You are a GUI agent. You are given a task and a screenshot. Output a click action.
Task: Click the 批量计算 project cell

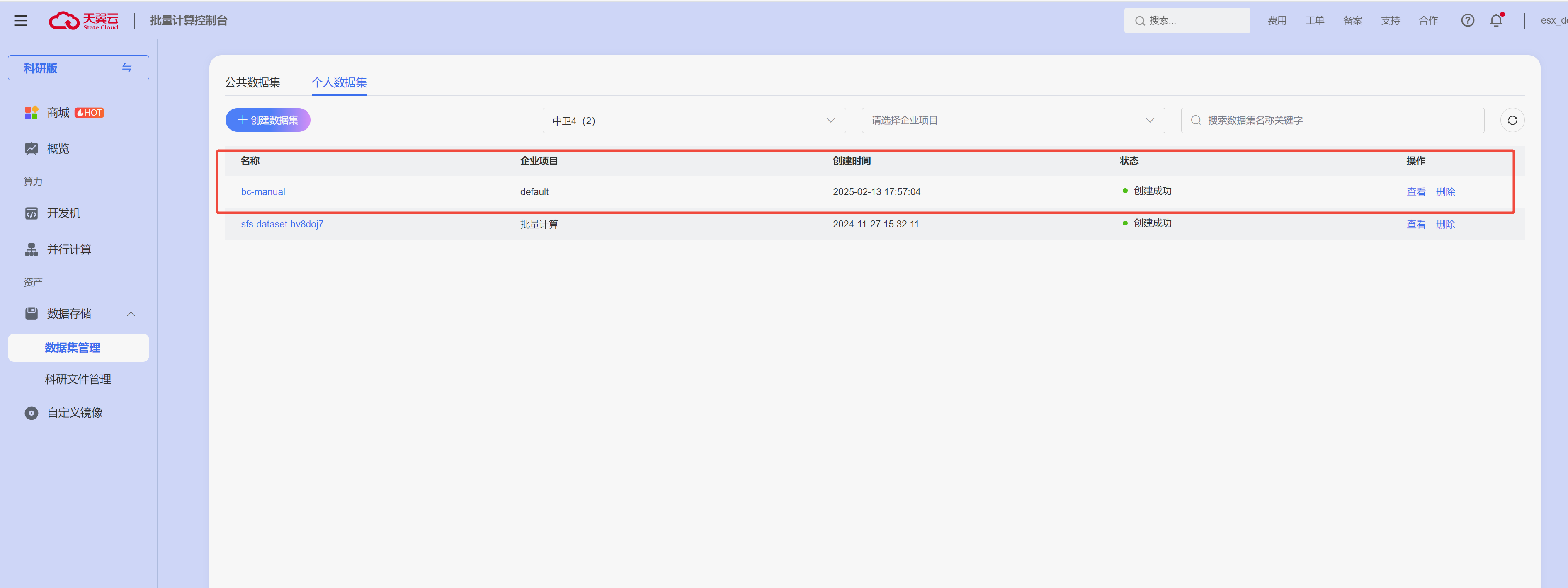point(539,224)
